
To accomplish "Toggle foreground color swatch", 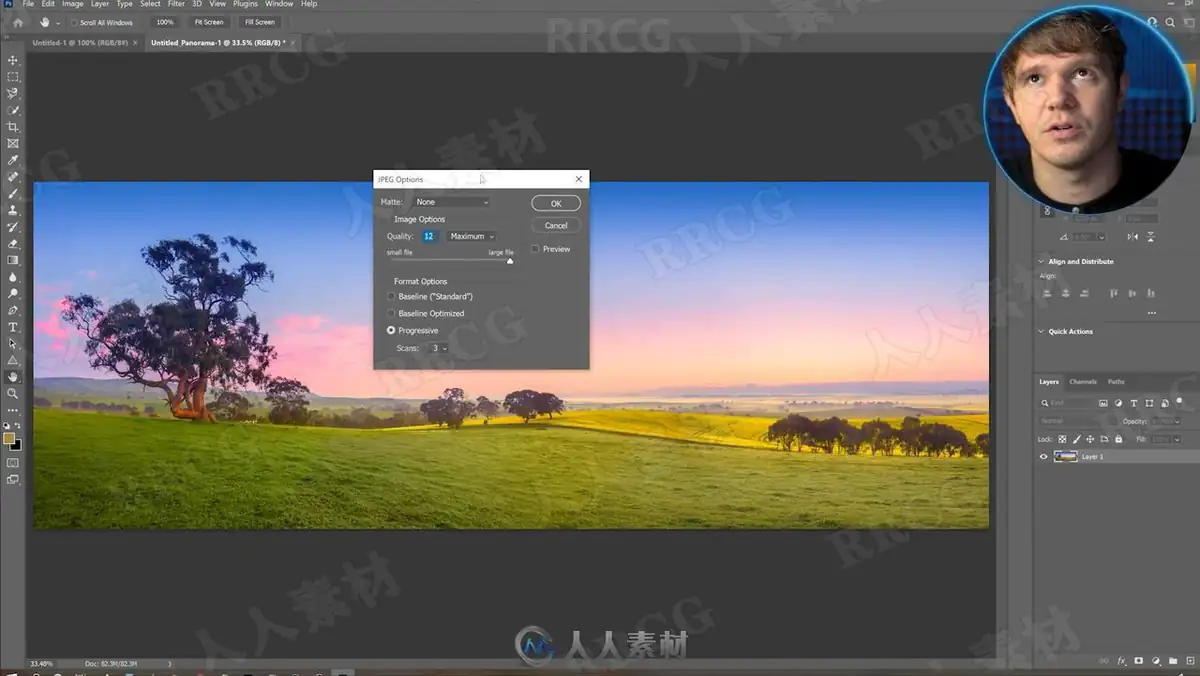I will pos(9,438).
